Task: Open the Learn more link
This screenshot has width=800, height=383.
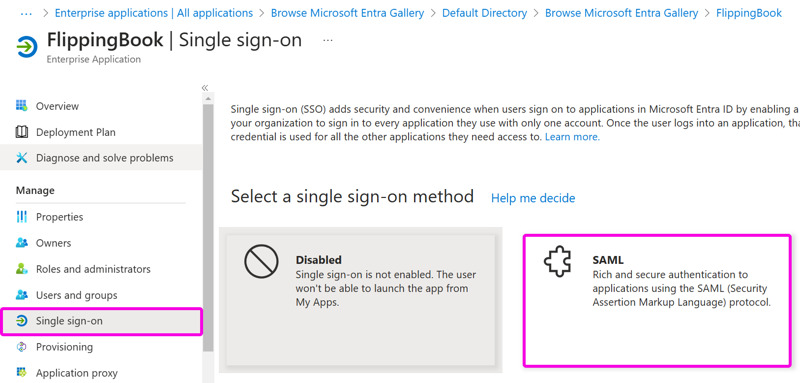Action: (572, 137)
